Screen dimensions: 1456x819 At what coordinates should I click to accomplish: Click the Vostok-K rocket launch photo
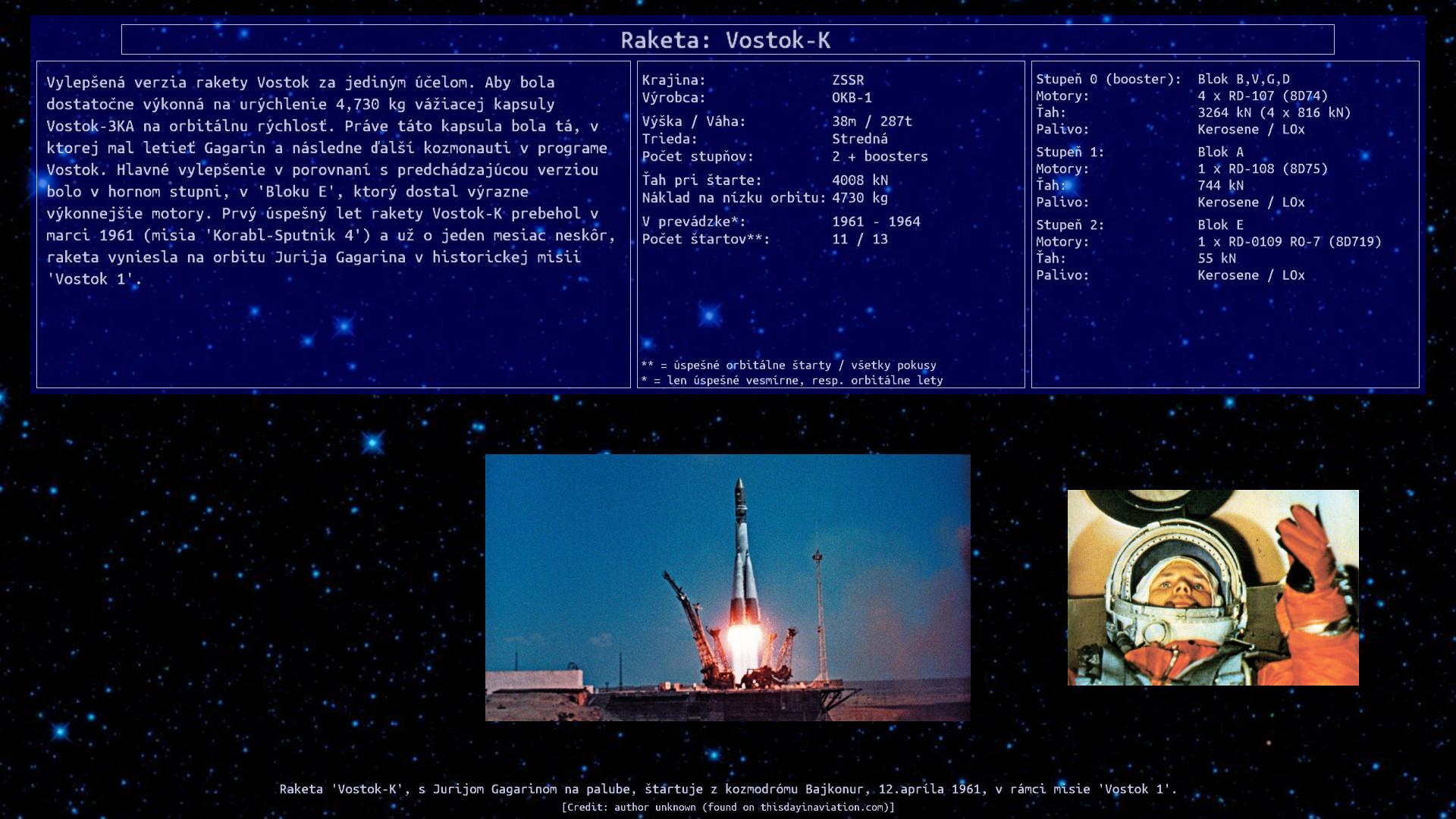[727, 587]
